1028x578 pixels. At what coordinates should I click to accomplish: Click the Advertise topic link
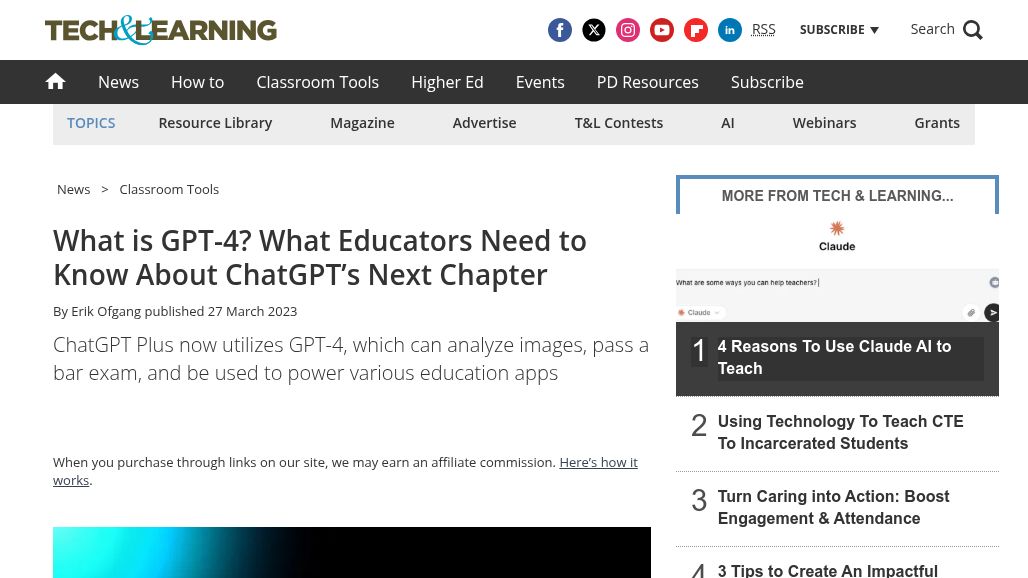(x=484, y=123)
